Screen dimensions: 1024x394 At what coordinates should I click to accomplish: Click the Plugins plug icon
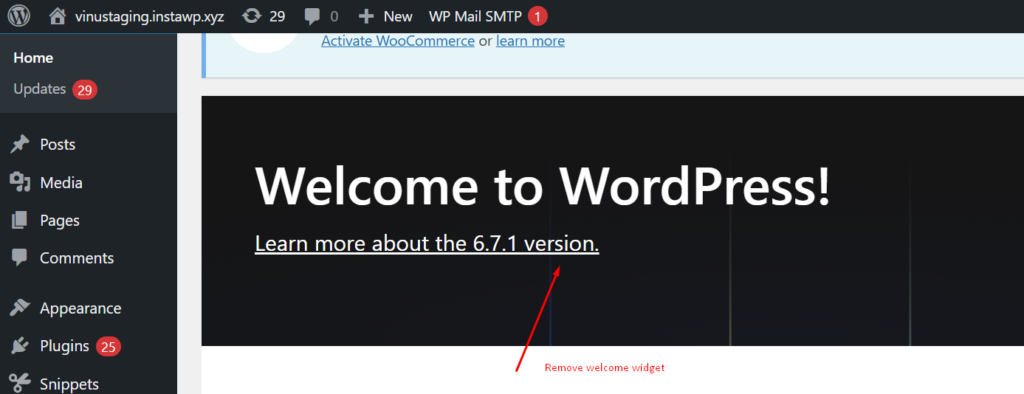[20, 346]
